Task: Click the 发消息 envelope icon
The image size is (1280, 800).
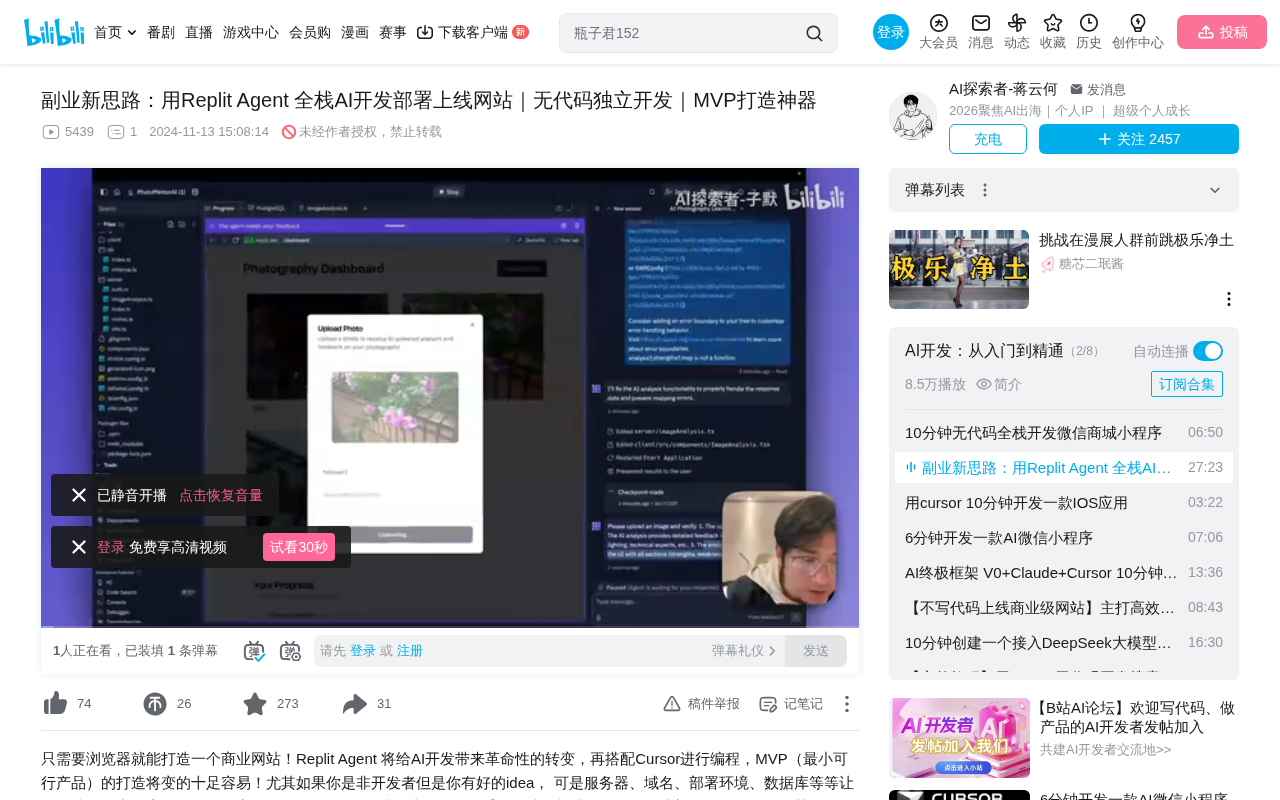Action: point(1076,89)
